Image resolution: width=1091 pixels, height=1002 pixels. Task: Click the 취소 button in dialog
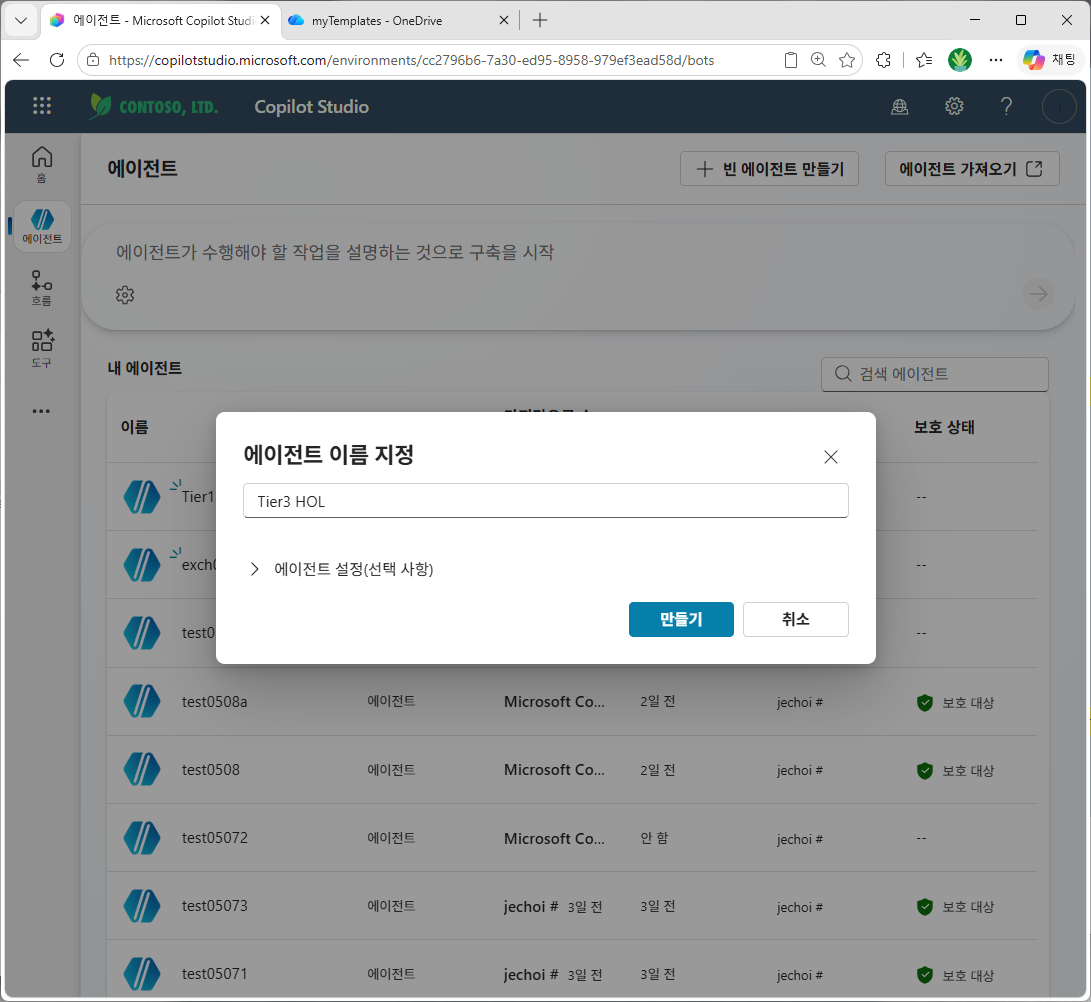(795, 619)
